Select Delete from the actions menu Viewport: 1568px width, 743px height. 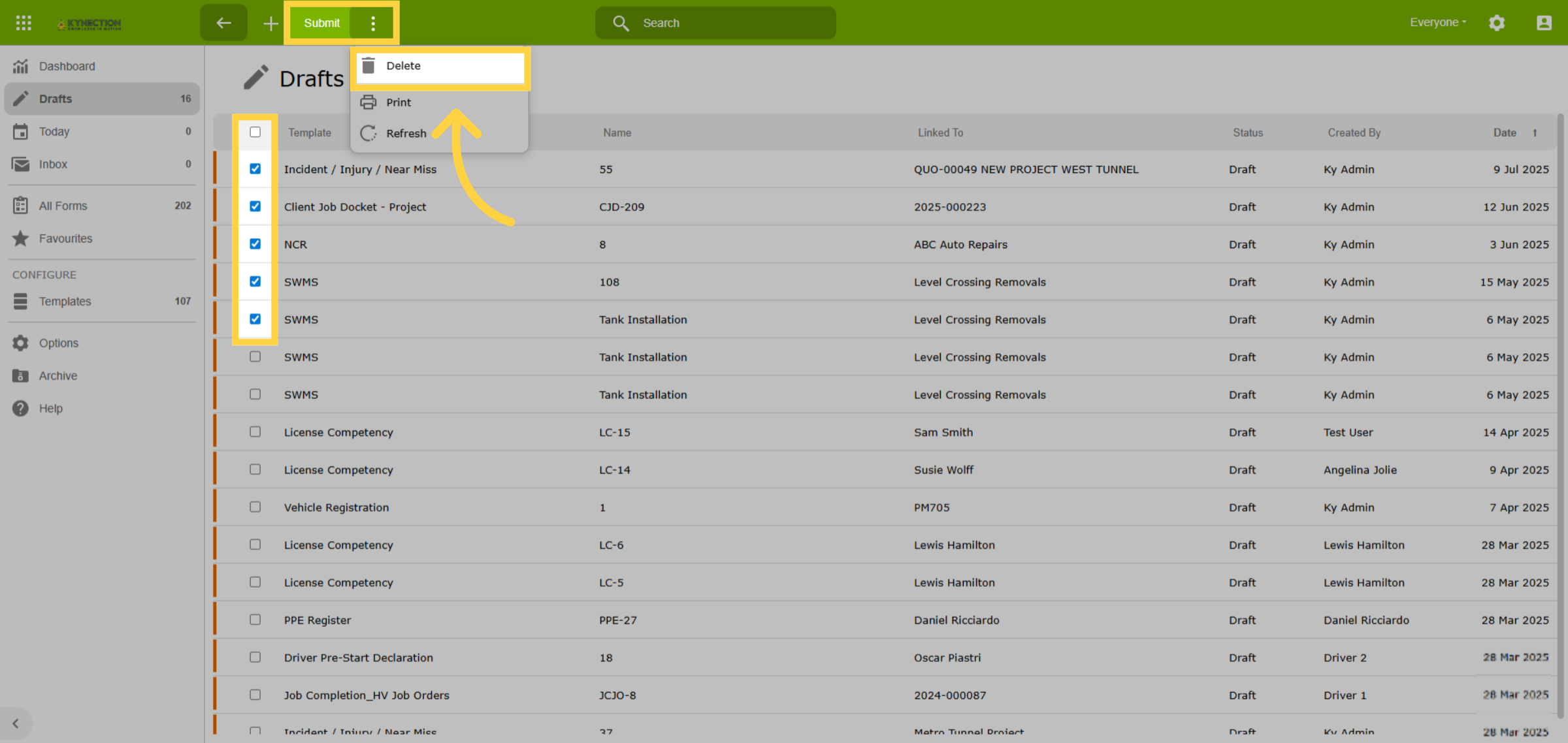point(440,66)
